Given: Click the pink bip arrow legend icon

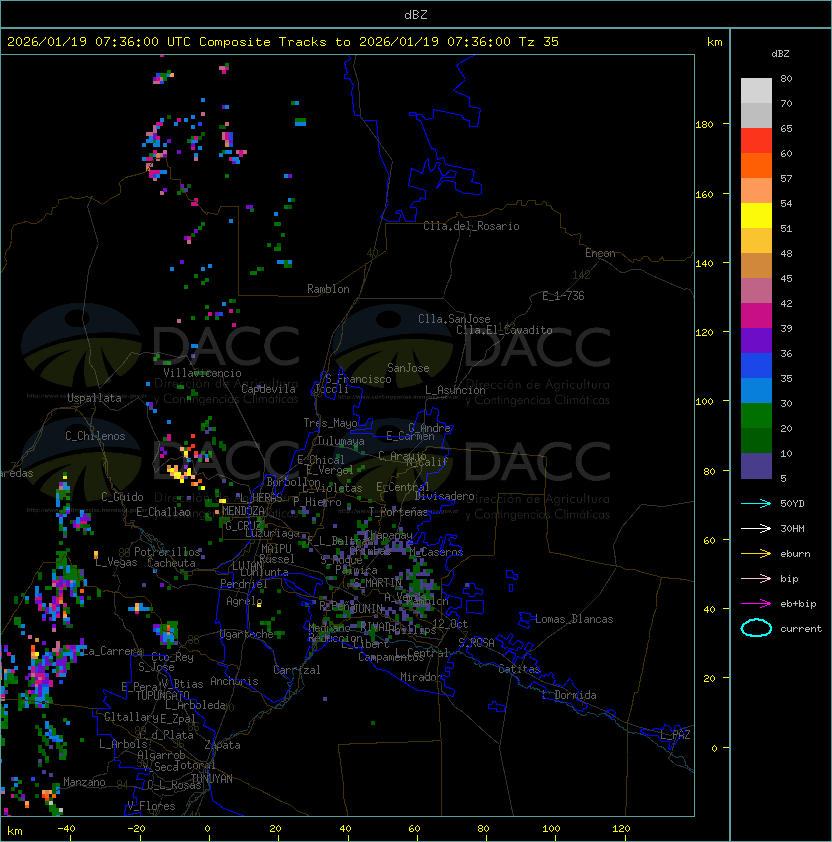Looking at the screenshot, I should (x=756, y=578).
